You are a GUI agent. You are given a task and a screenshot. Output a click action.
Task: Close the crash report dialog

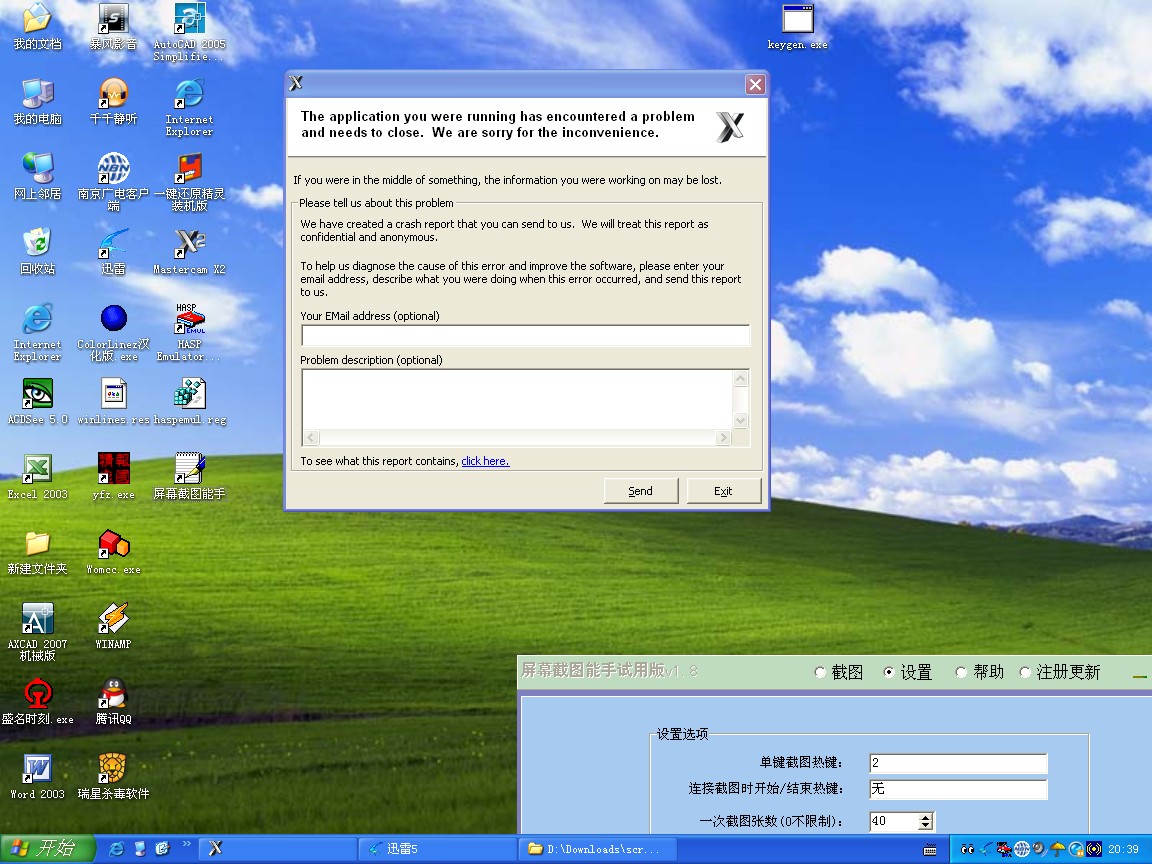[x=755, y=84]
